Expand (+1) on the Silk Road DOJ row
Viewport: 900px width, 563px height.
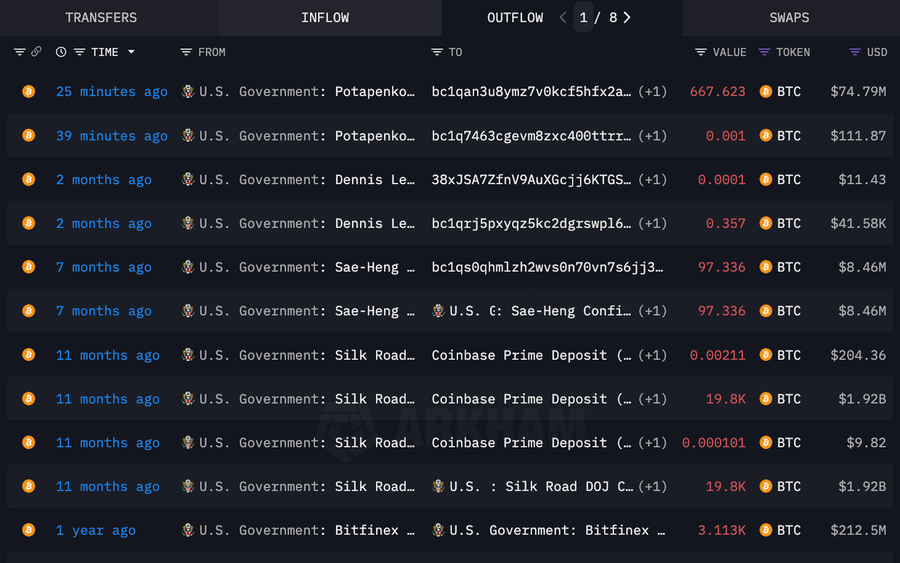[x=653, y=487]
